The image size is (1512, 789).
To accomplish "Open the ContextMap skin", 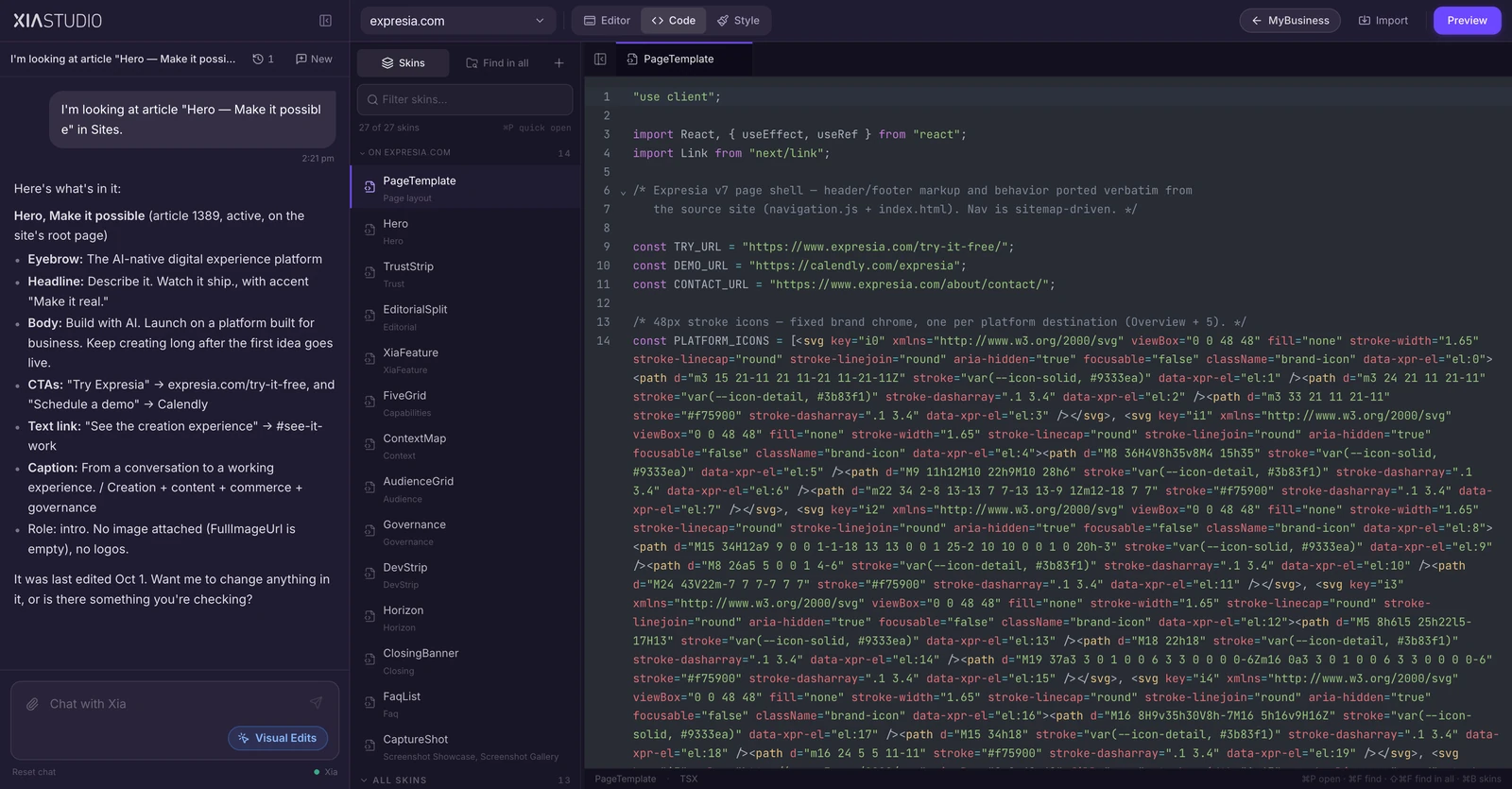I will 465,446.
